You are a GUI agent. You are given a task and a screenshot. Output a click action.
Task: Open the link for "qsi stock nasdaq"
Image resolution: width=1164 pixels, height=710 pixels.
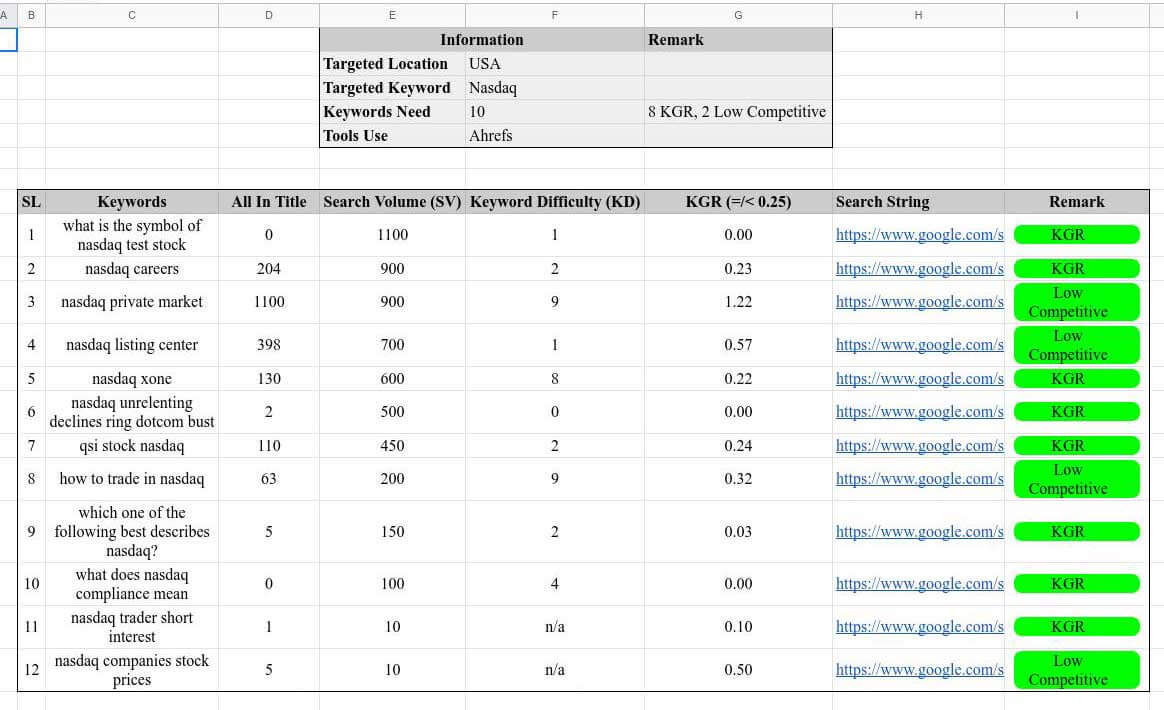coord(919,445)
